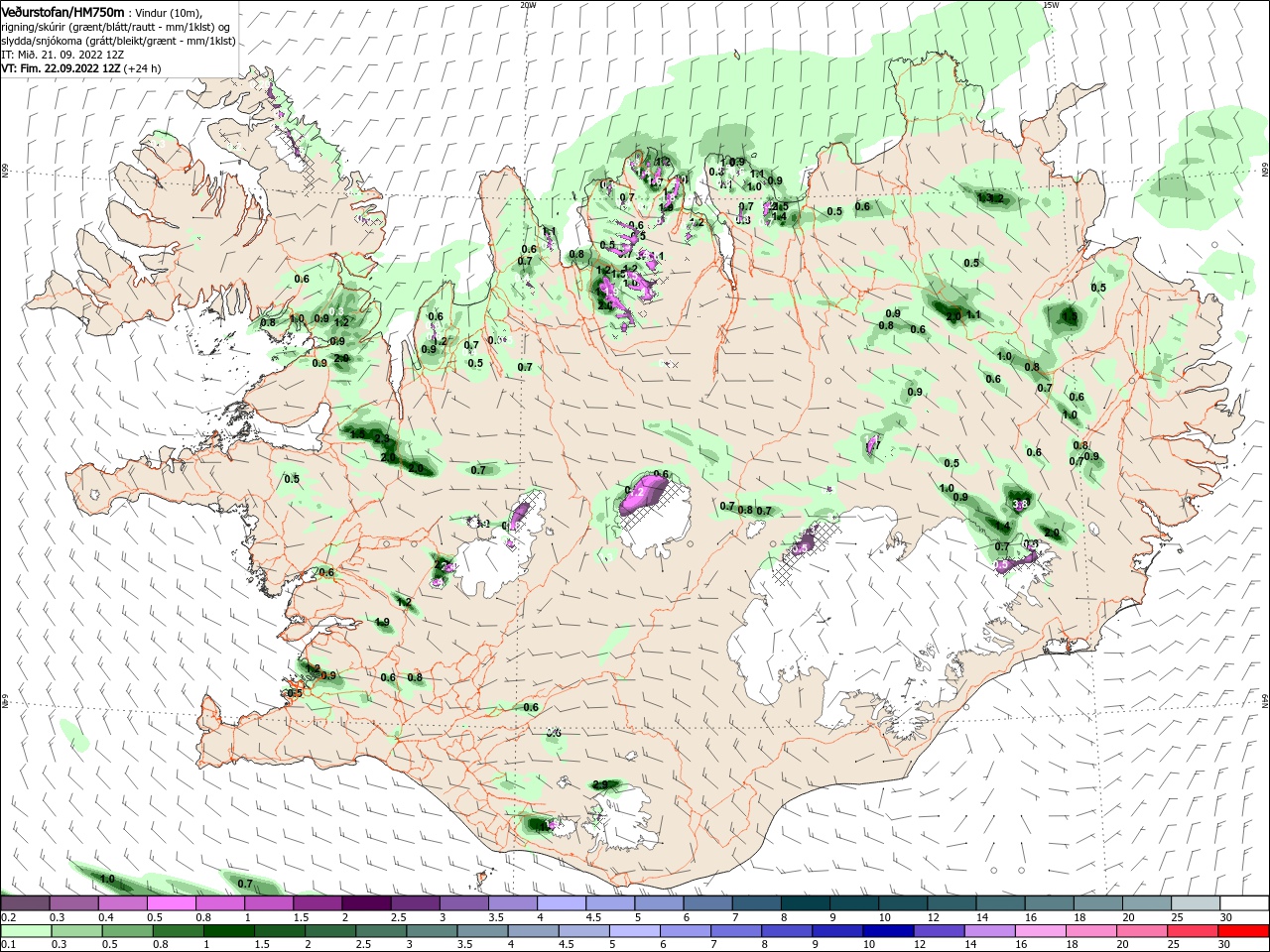The image size is (1270, 952).
Task: Click the '(+24 h)' forecast offset text
Action: point(143,68)
